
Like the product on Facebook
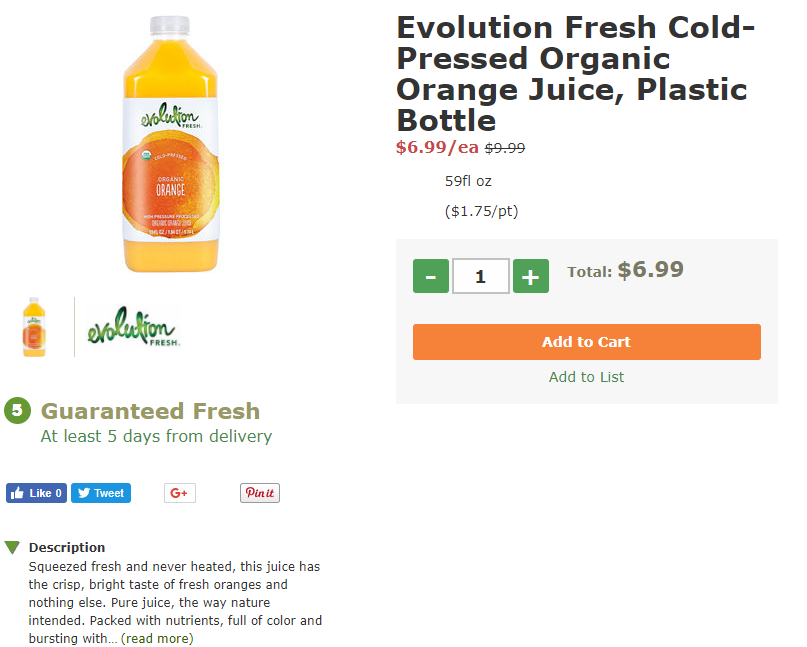[x=36, y=493]
